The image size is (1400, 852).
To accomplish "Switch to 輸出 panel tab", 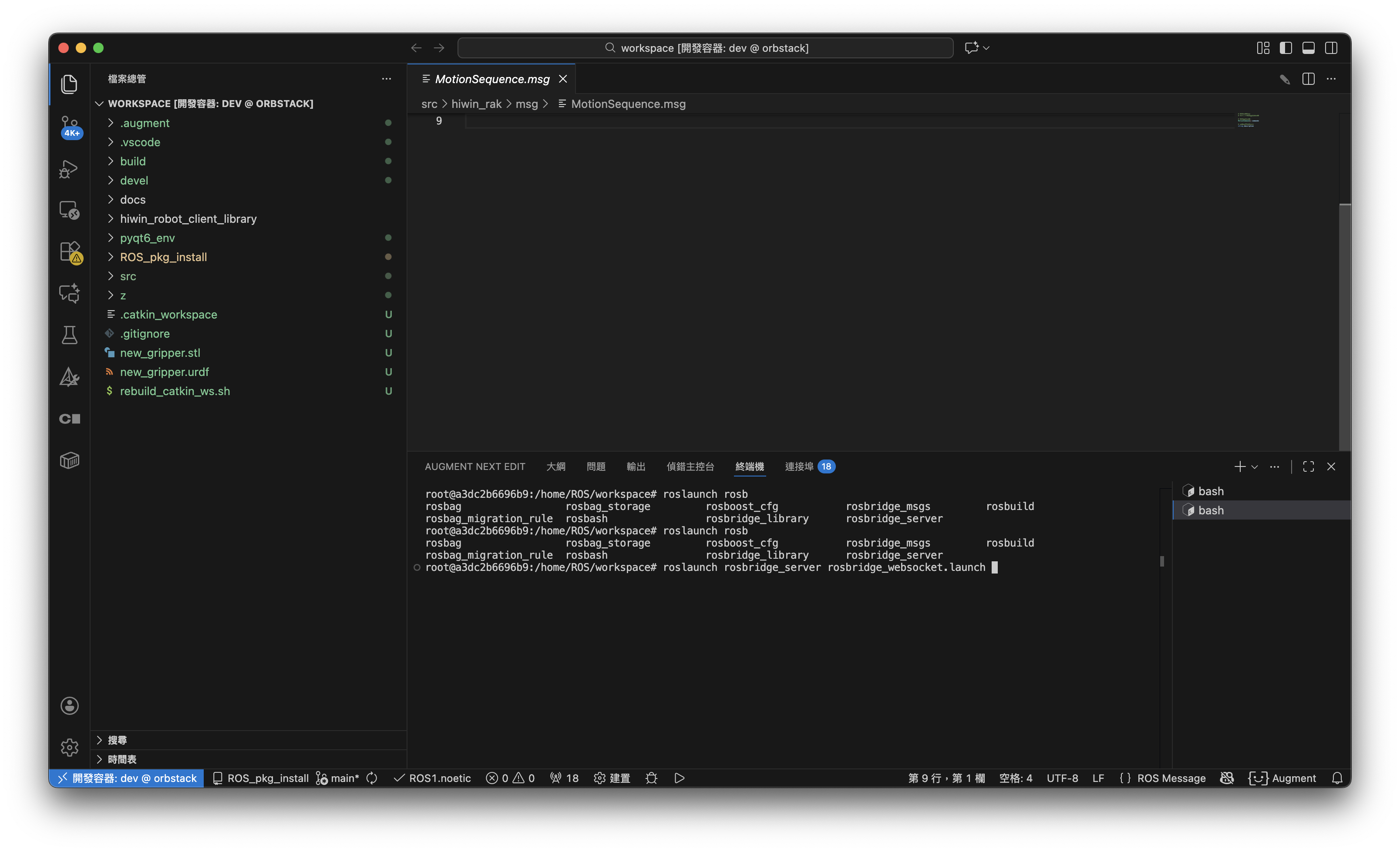I will pyautogui.click(x=636, y=466).
